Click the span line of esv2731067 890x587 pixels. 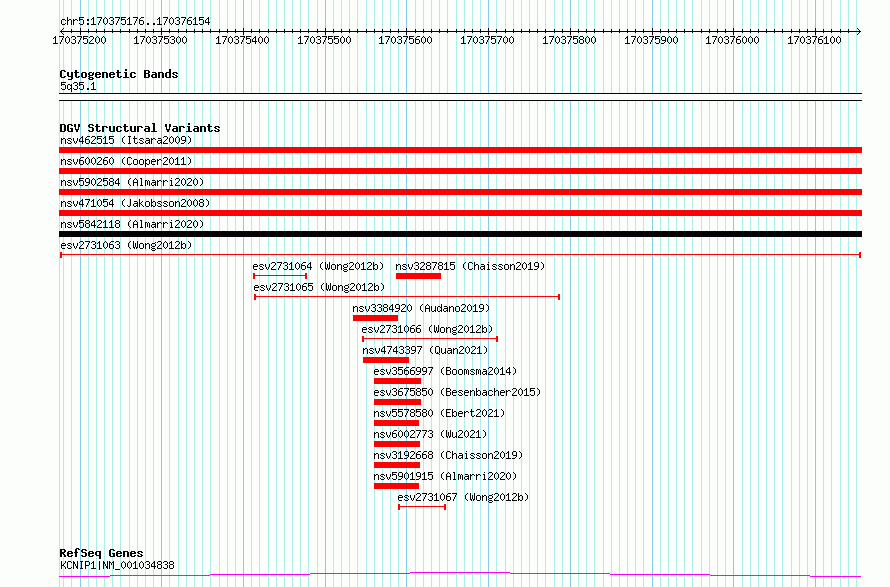[x=422, y=507]
